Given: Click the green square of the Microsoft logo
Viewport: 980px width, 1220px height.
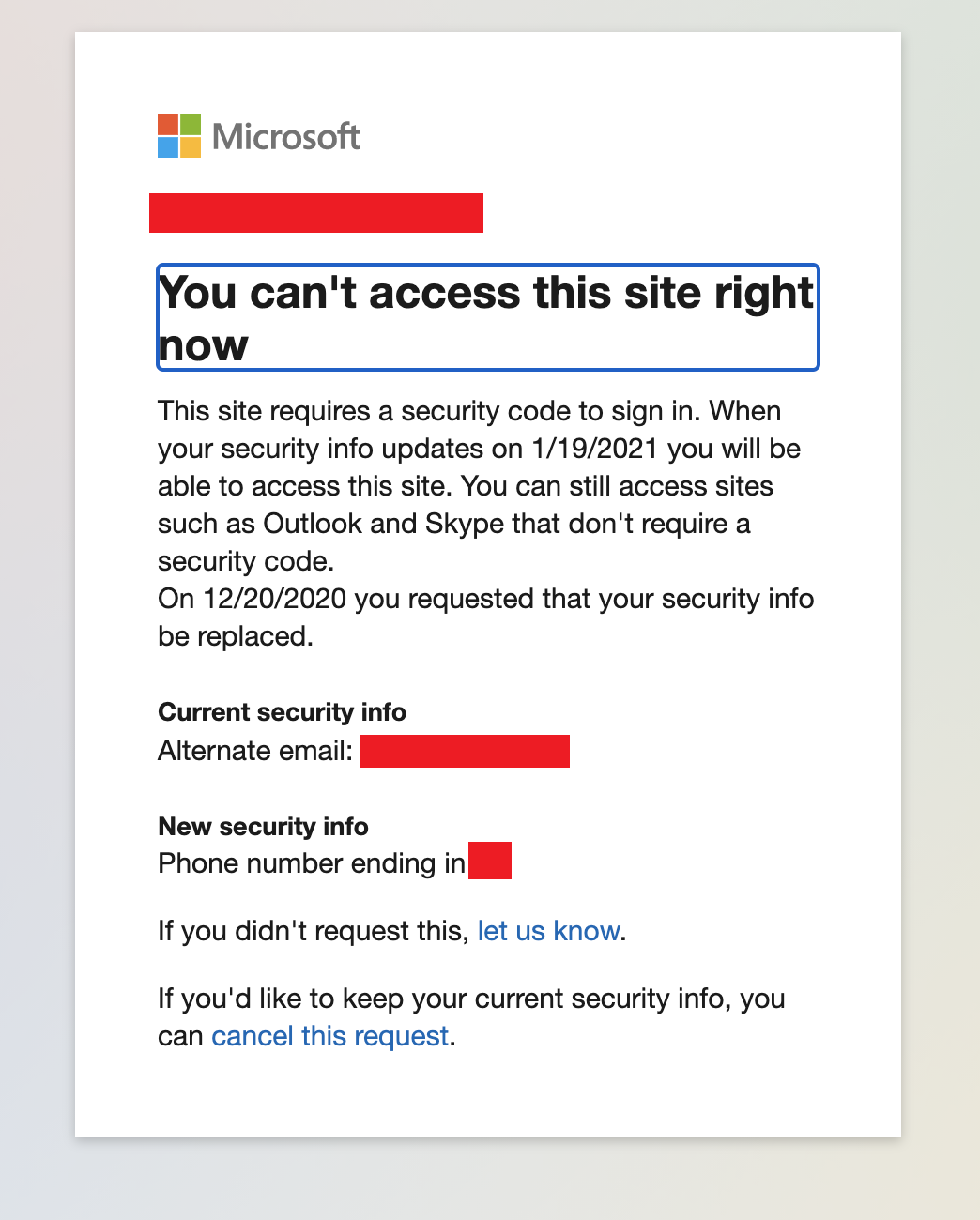Looking at the screenshot, I should point(191,125).
